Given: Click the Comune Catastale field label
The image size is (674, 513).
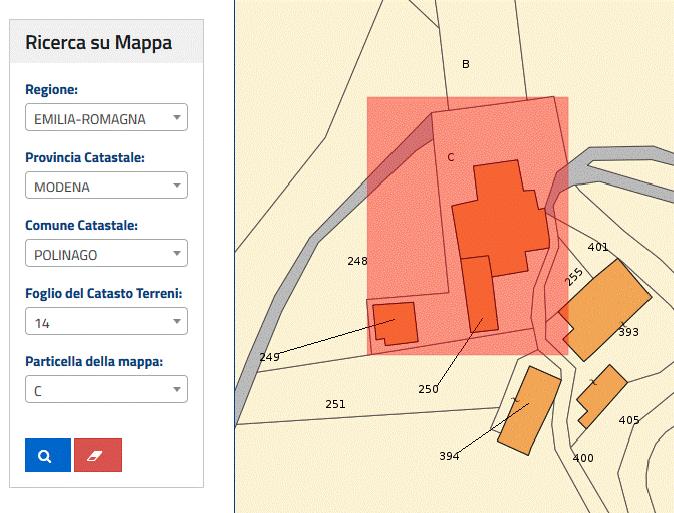Looking at the screenshot, I should pos(82,225).
